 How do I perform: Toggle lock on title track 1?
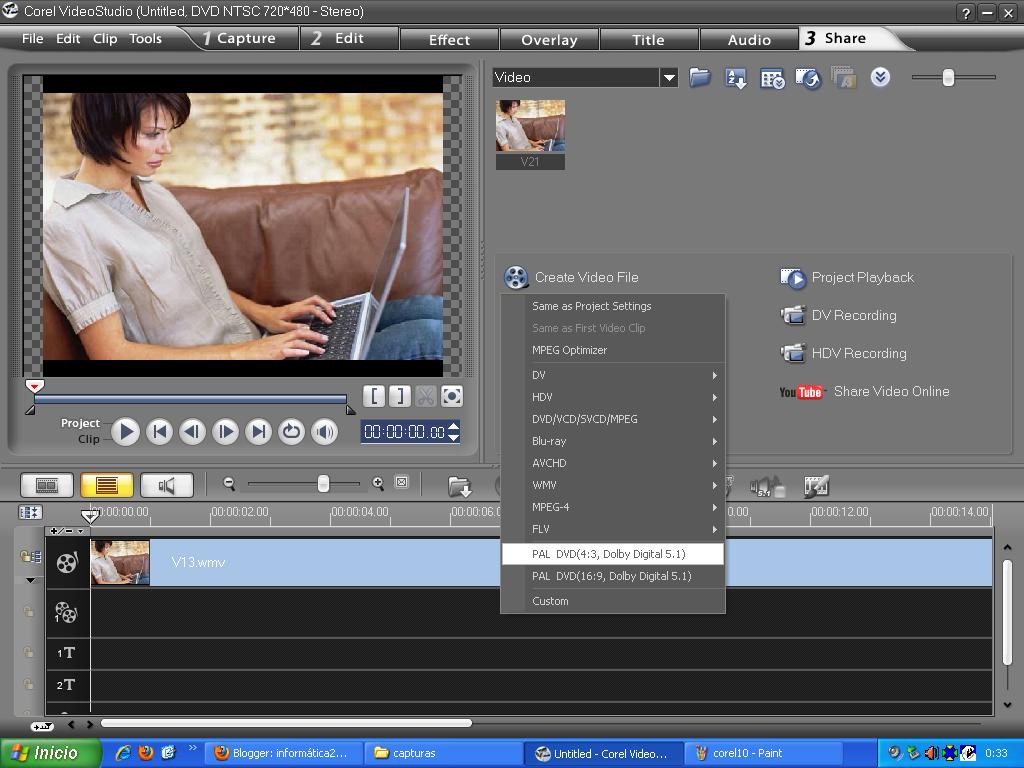tap(29, 652)
